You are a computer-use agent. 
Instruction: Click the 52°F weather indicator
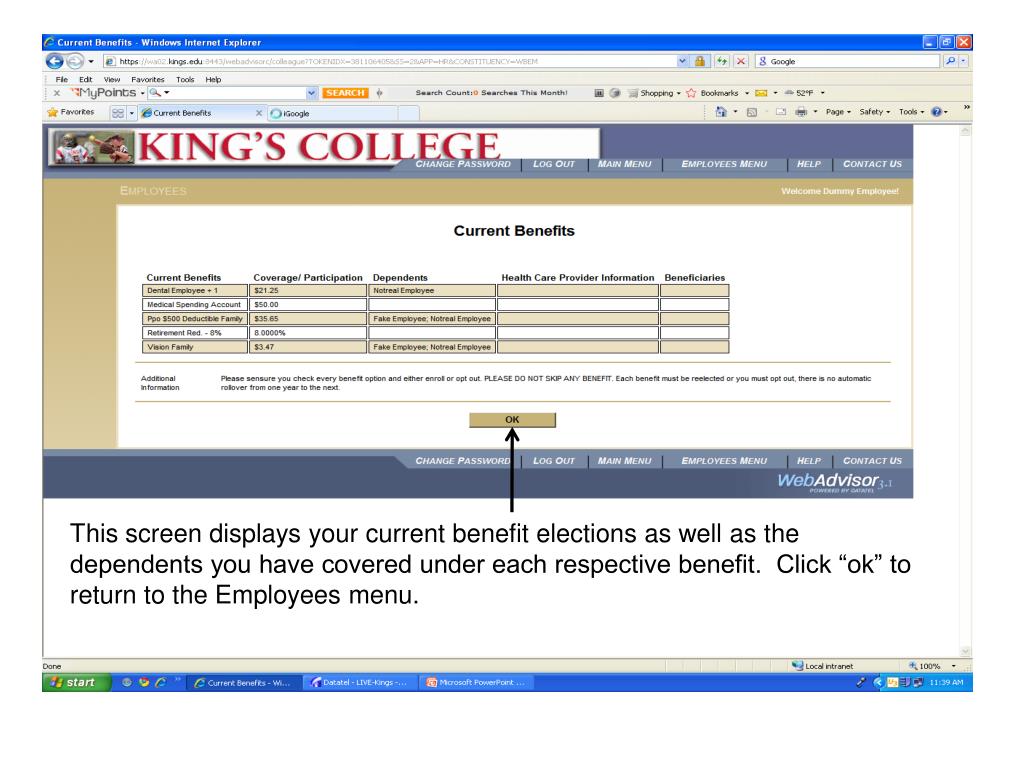pos(800,93)
